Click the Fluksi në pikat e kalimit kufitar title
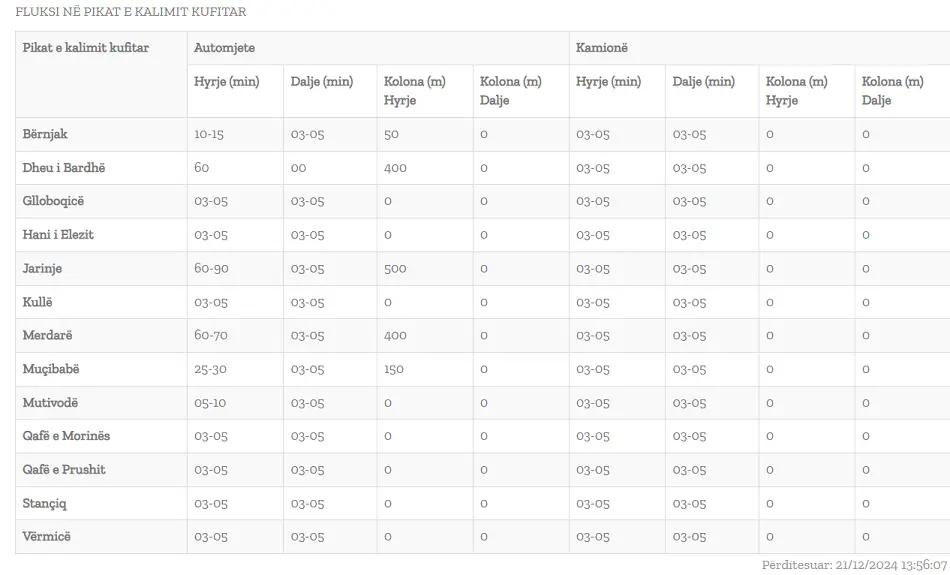This screenshot has width=950, height=575. pyautogui.click(x=131, y=12)
